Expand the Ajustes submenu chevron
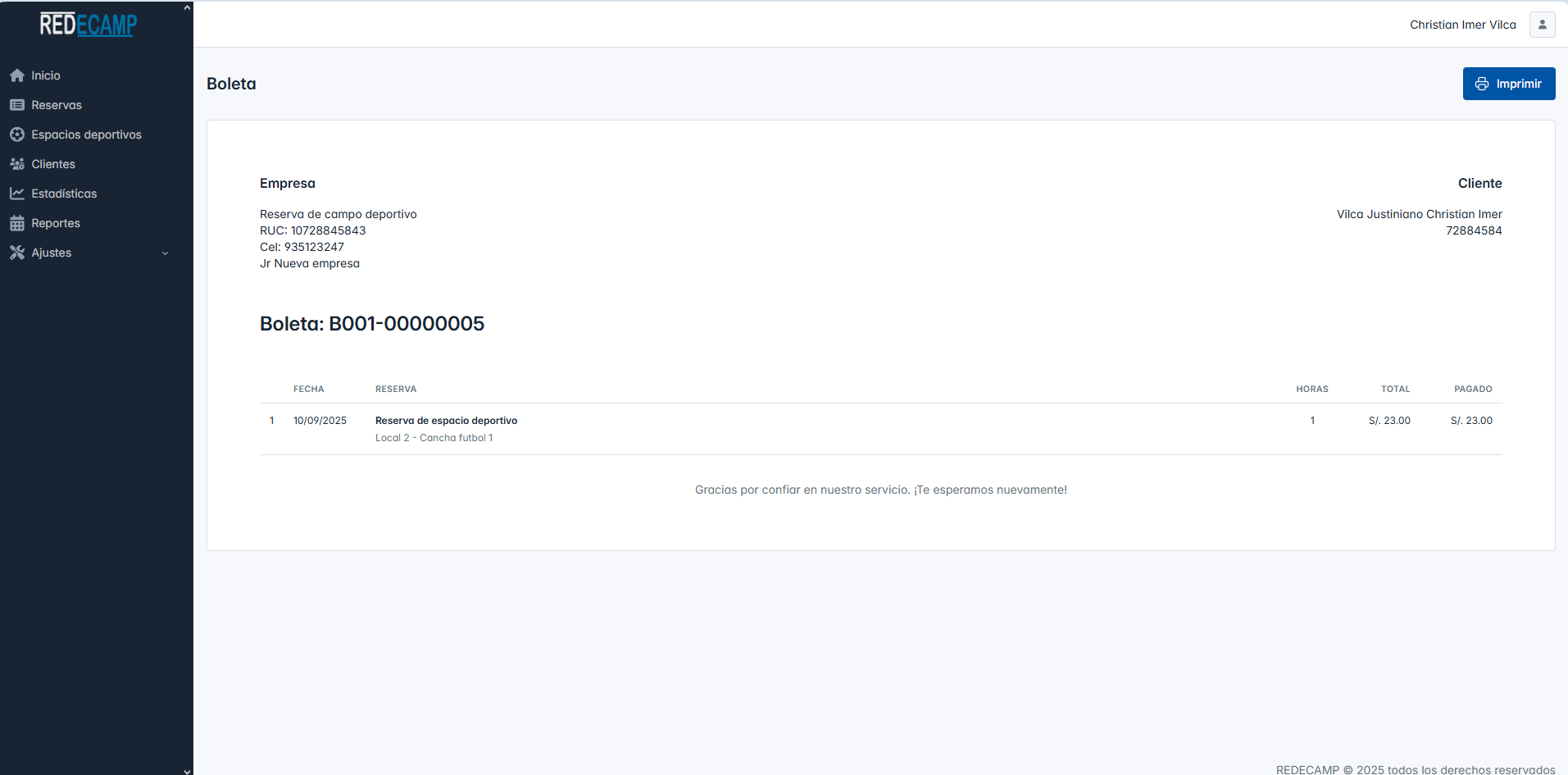This screenshot has width=1568, height=775. point(165,253)
